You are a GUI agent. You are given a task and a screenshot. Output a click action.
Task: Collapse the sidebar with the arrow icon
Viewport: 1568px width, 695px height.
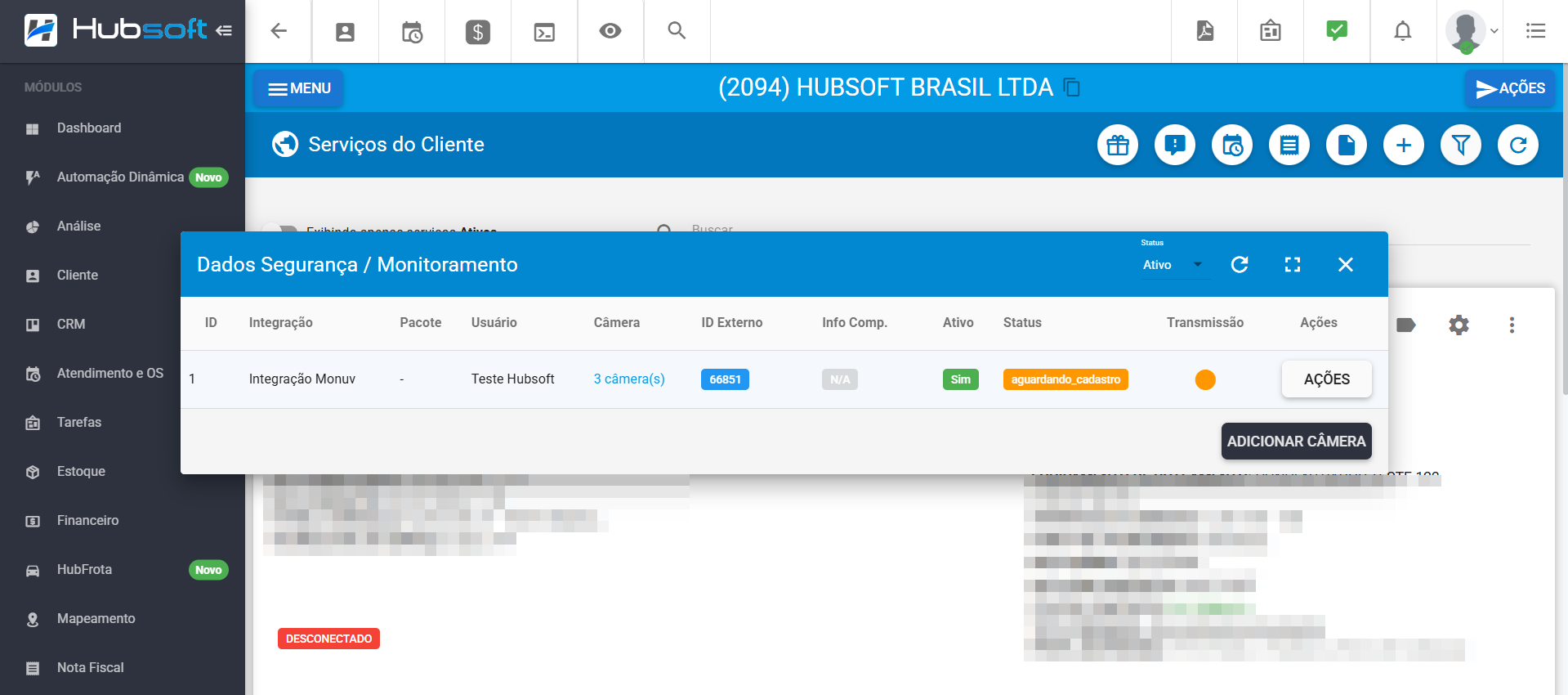pos(224,31)
